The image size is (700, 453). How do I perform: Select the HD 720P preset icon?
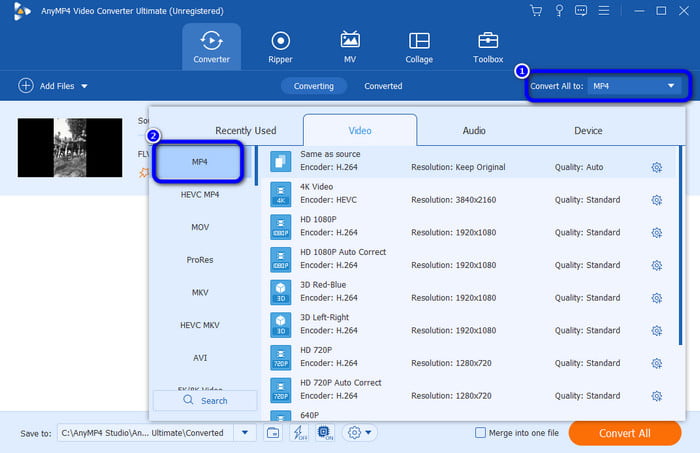(281, 357)
